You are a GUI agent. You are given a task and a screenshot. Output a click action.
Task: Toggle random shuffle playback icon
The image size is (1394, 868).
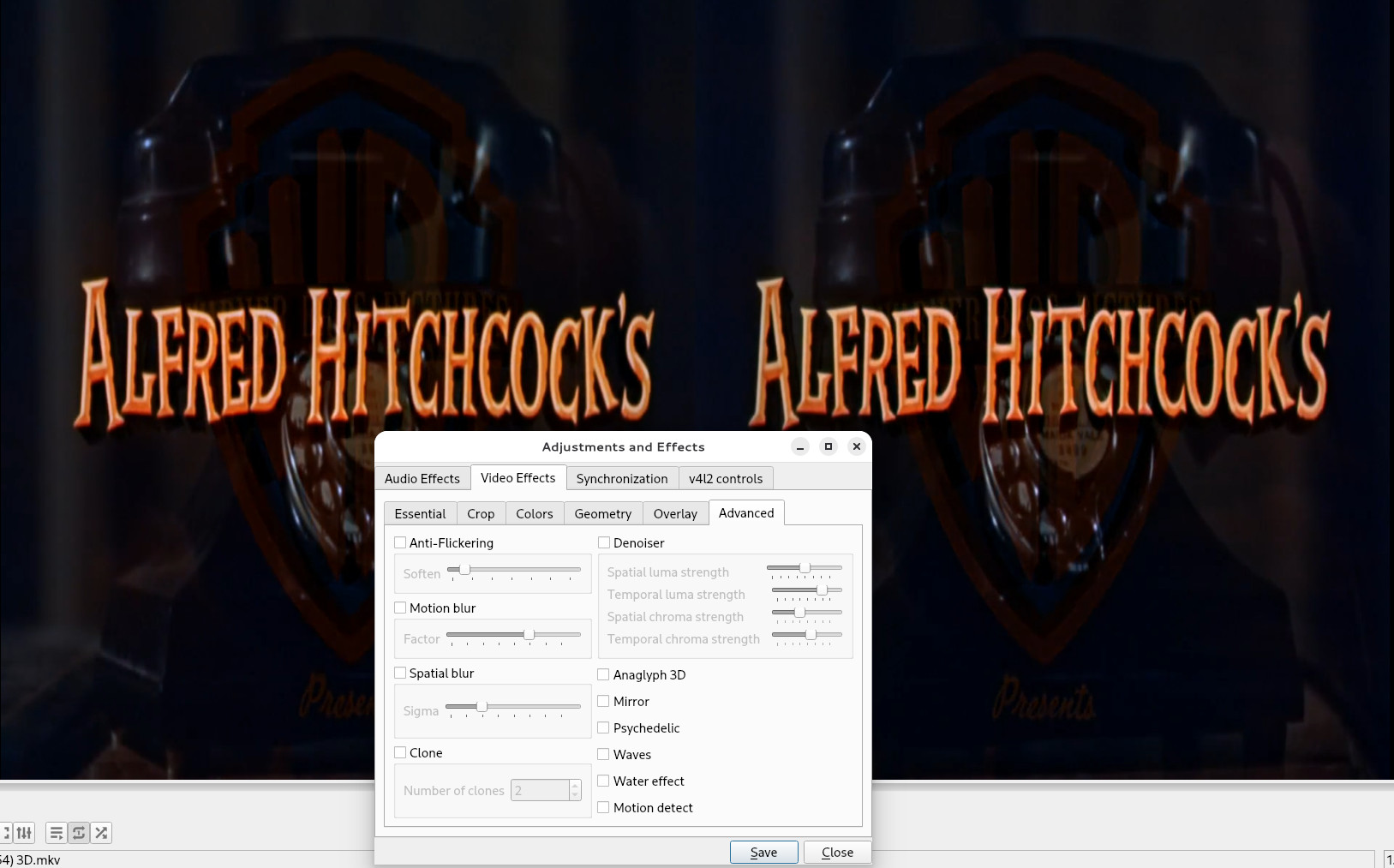(x=101, y=832)
